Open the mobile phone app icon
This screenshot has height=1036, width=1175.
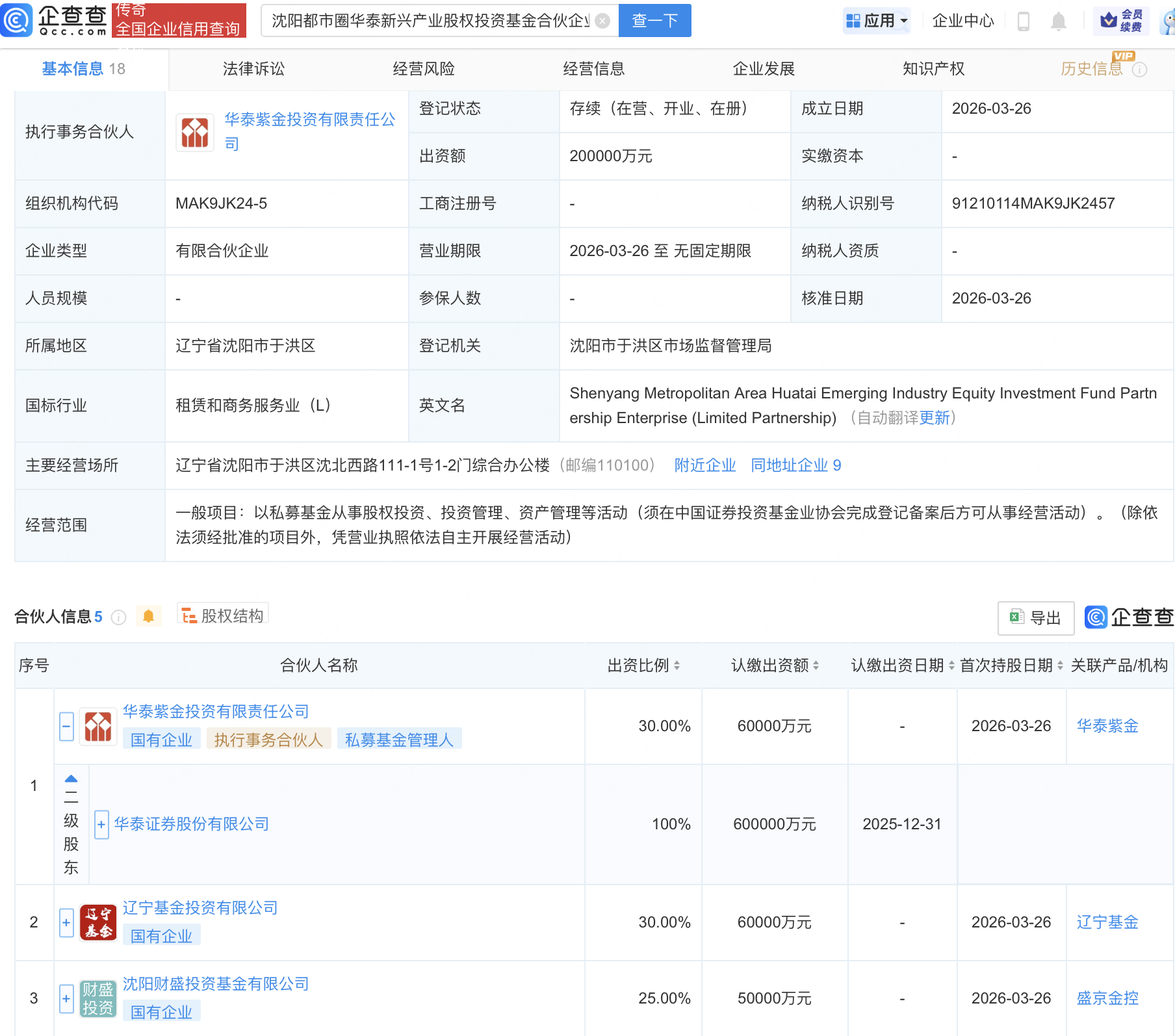1023,21
